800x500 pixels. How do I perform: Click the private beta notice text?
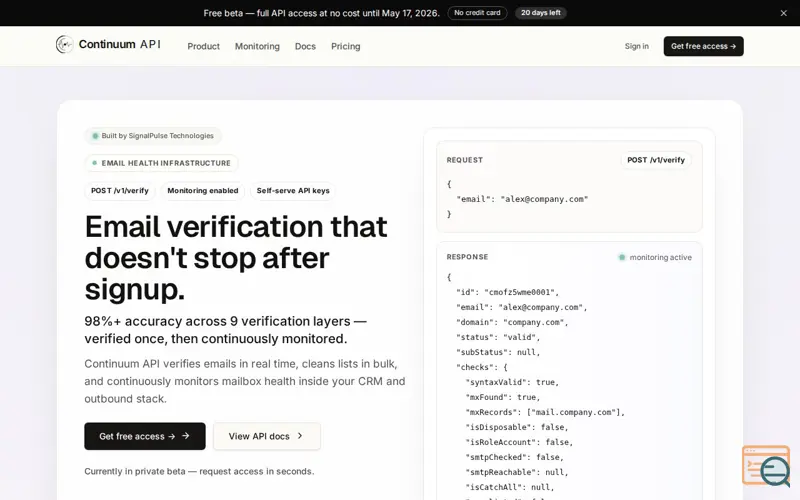pos(199,471)
